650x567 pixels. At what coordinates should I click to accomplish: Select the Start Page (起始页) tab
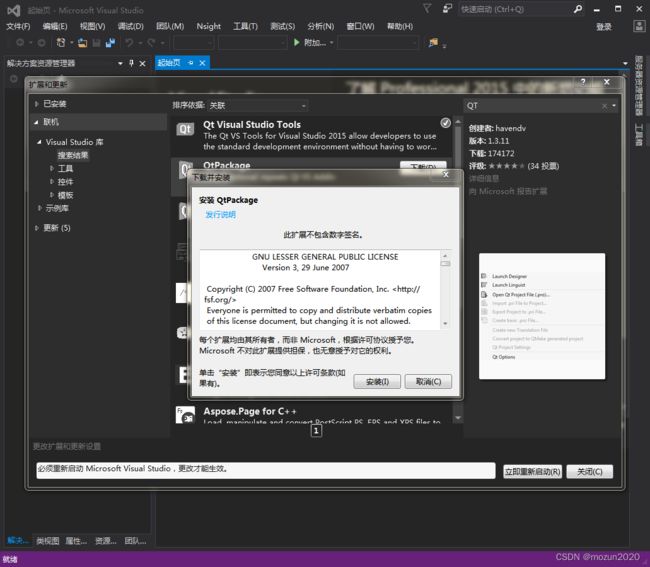(x=169, y=63)
